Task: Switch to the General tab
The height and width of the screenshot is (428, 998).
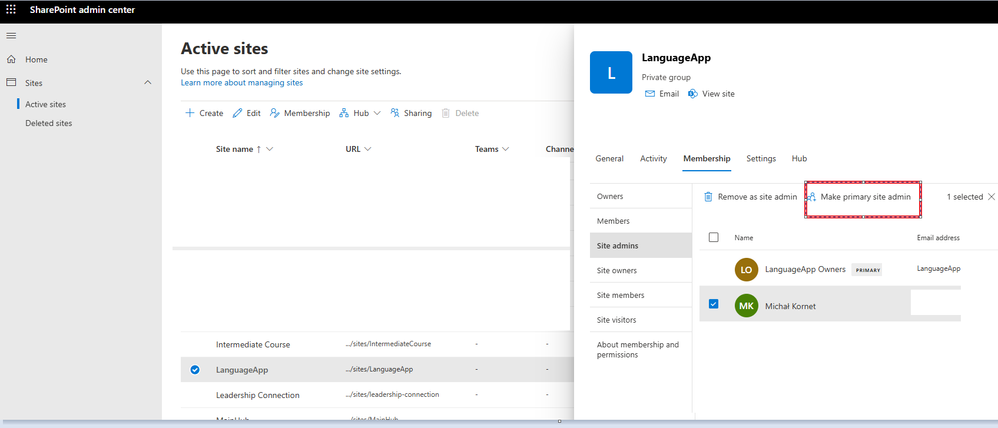Action: 609,159
